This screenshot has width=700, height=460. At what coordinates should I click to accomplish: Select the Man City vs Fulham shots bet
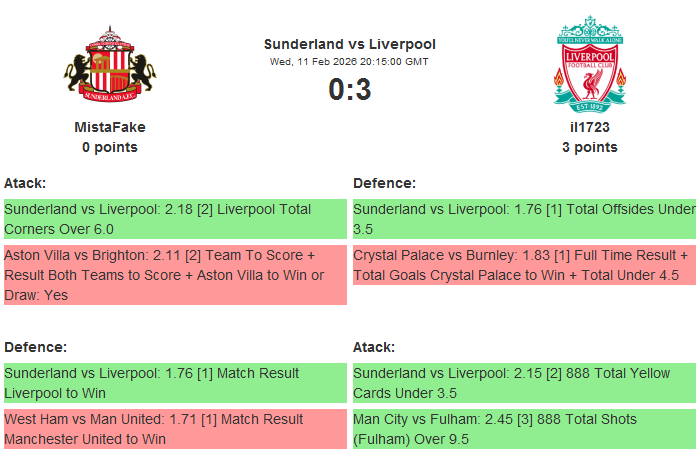(524, 429)
